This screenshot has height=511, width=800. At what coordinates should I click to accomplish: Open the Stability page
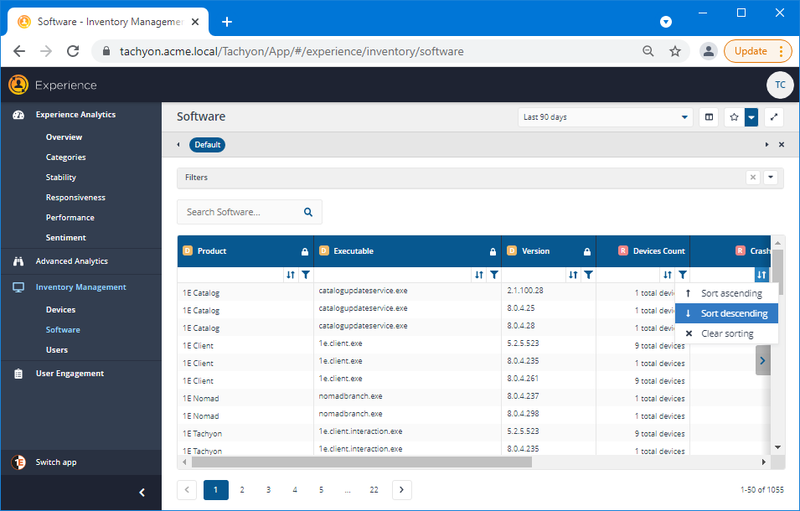click(x=61, y=177)
